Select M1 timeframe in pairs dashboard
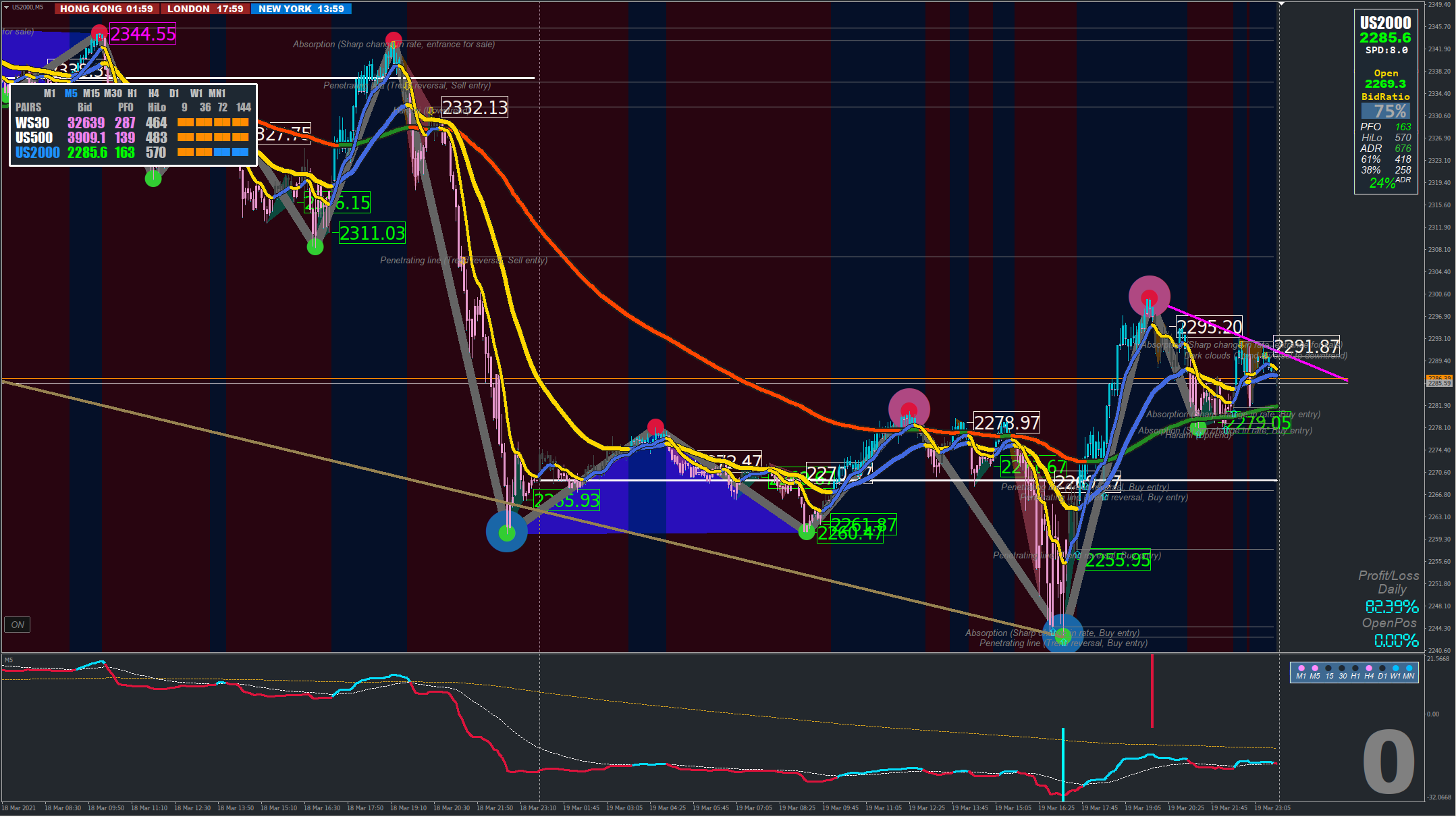 coord(49,93)
